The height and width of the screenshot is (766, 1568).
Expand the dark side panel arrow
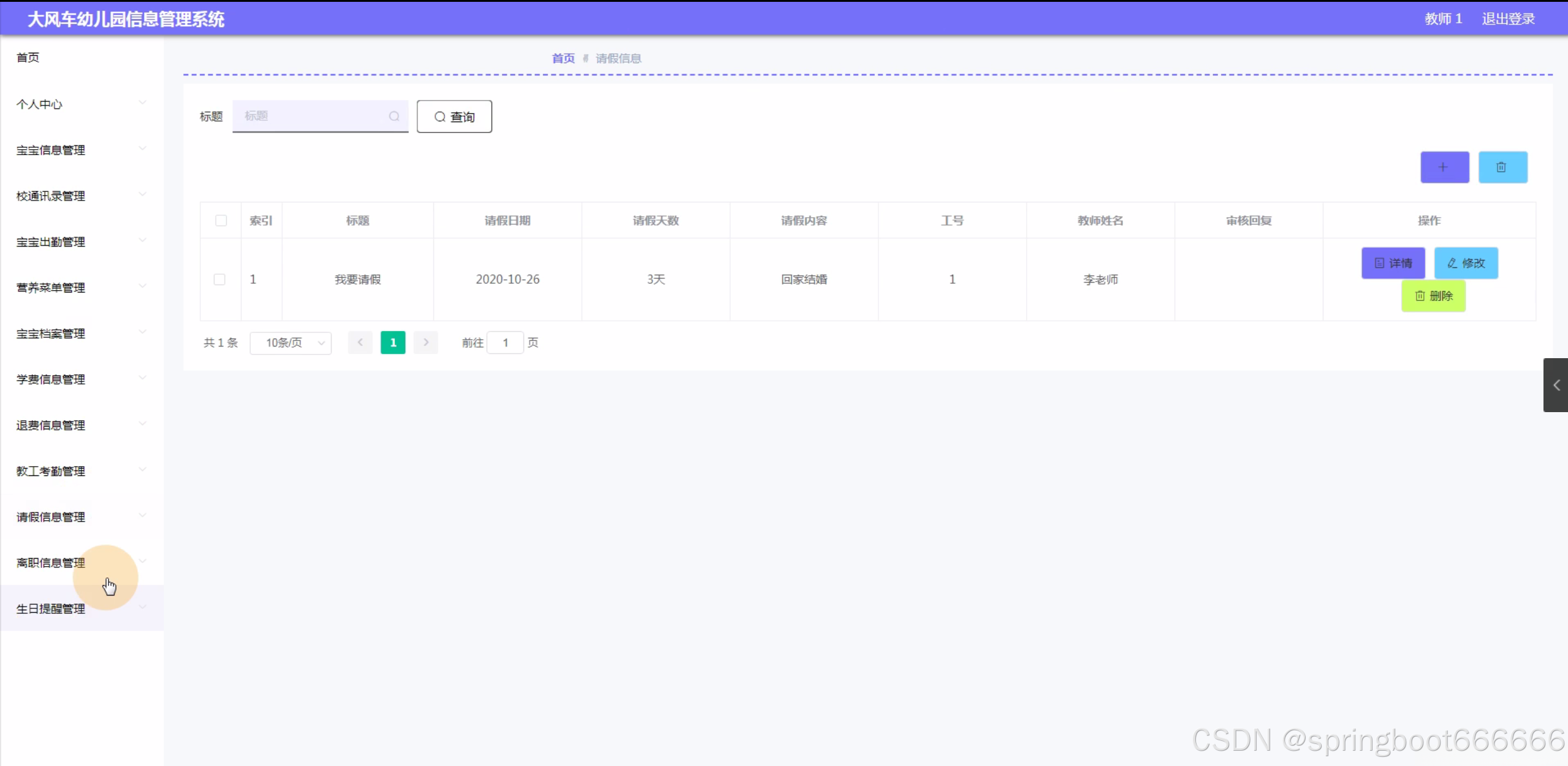point(1556,385)
